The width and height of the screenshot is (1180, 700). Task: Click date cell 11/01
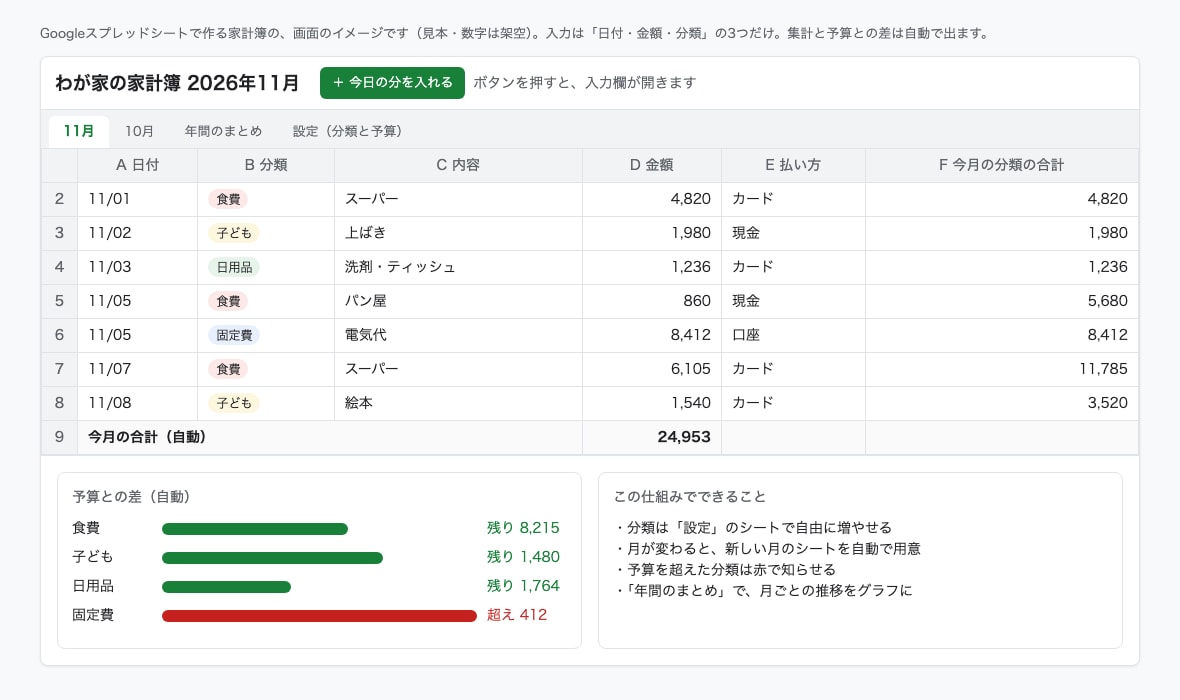click(138, 199)
